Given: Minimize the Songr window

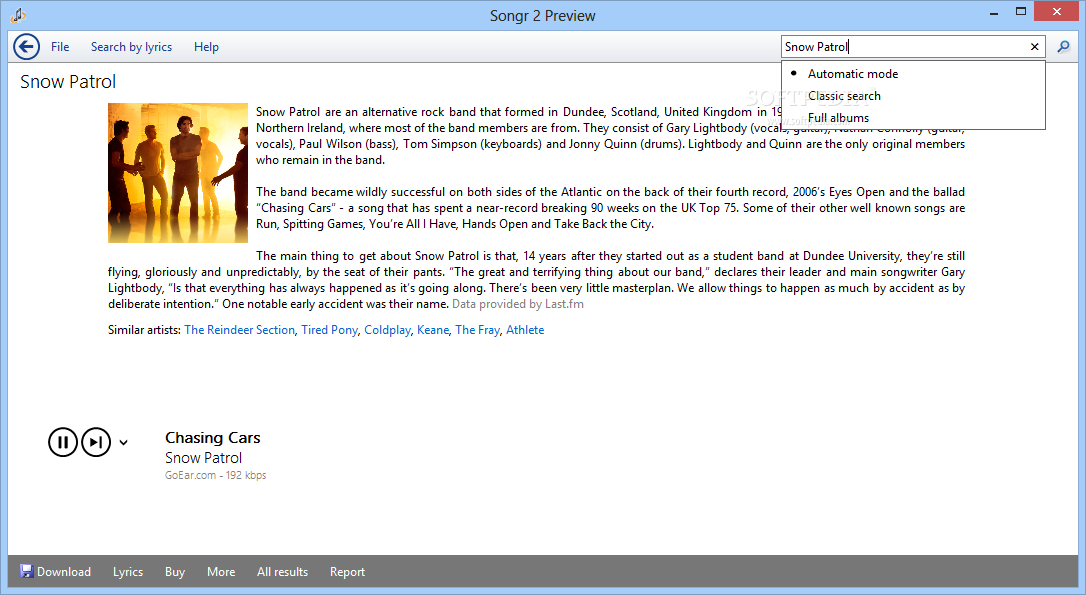Looking at the screenshot, I should pyautogui.click(x=994, y=12).
